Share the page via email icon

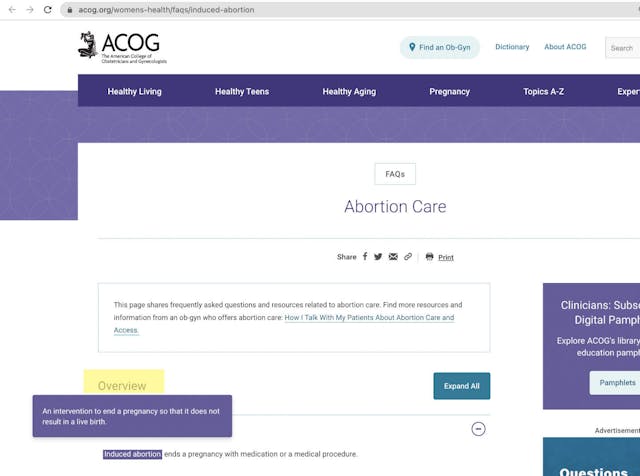tap(393, 257)
